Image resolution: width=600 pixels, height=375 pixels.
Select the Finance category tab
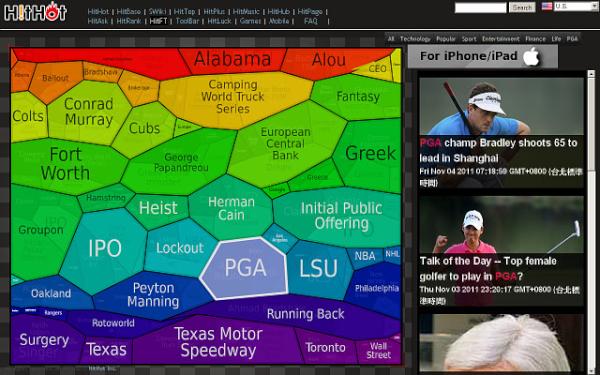[x=535, y=39]
